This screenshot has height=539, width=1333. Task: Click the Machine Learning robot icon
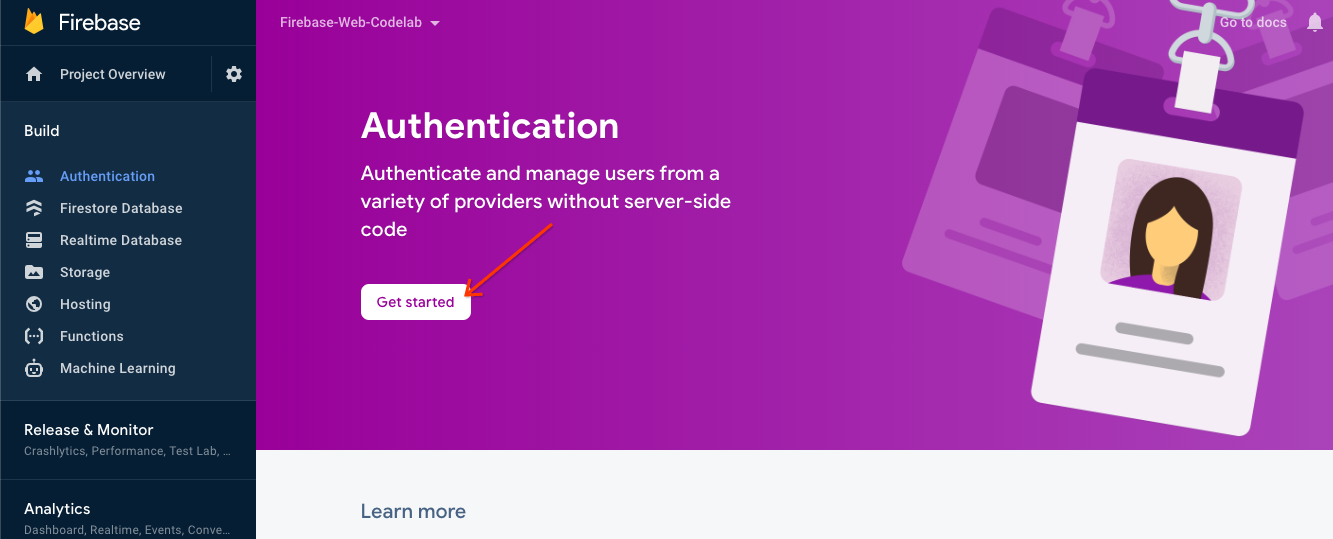click(34, 368)
